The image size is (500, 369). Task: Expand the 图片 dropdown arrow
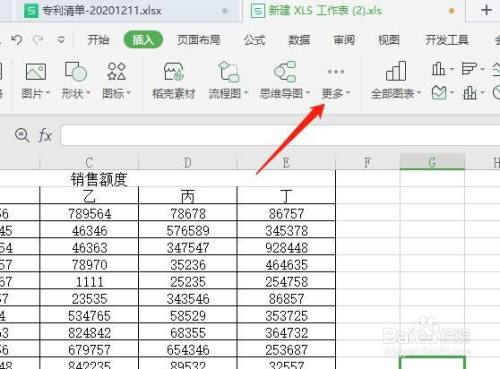point(48,93)
